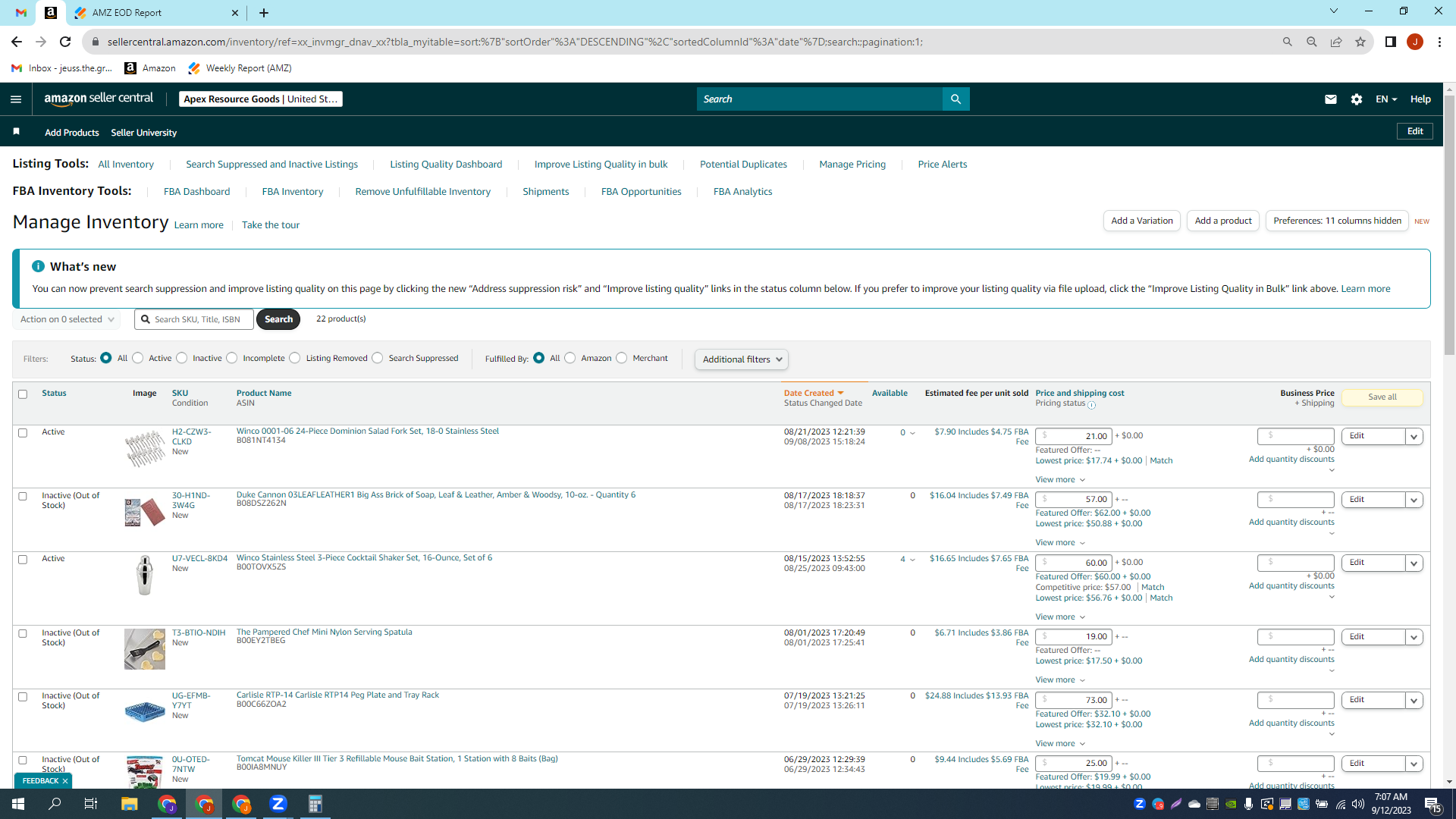Open Listing Quality Dashboard
The width and height of the screenshot is (1456, 819).
tap(446, 165)
